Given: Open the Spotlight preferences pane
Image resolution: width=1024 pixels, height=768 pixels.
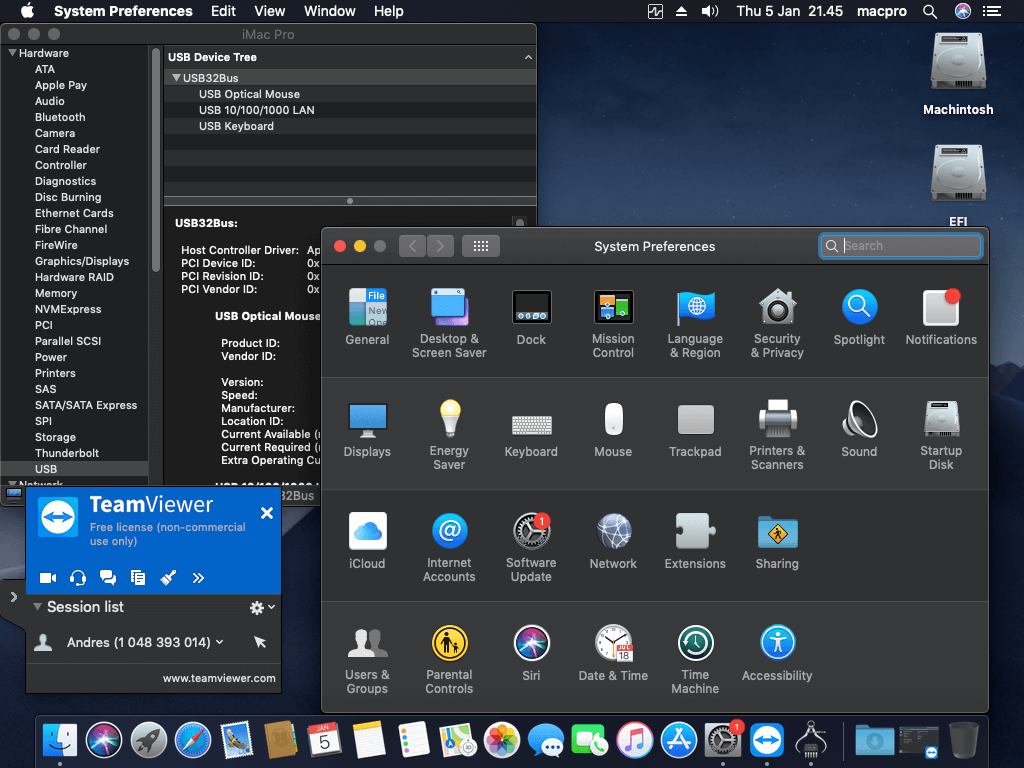Looking at the screenshot, I should [859, 317].
